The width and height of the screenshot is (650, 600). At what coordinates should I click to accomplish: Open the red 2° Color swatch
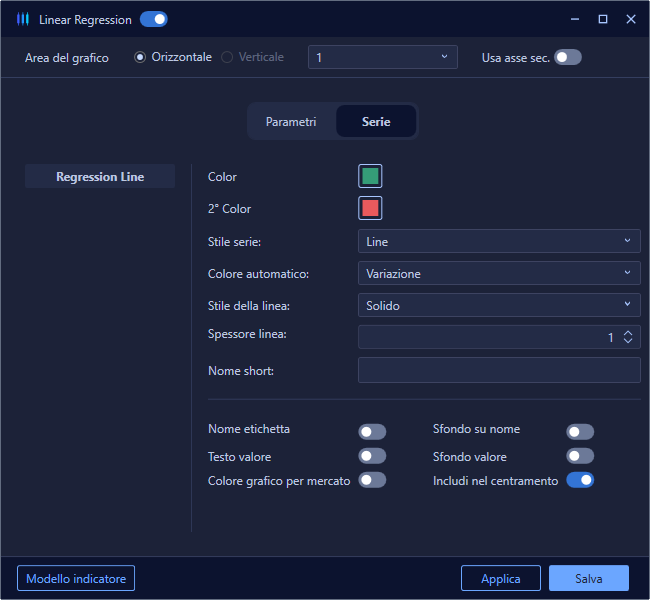[x=370, y=208]
